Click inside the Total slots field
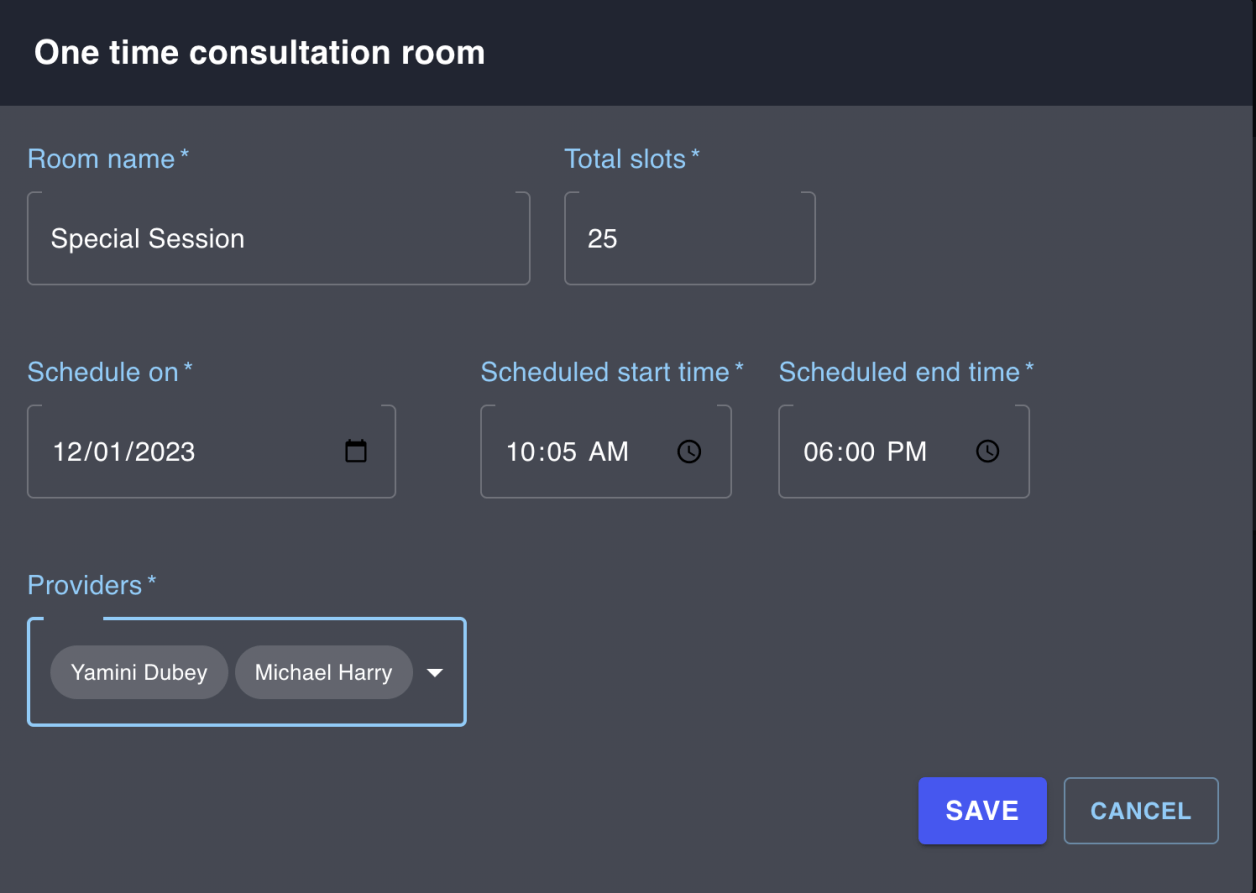 pyautogui.click(x=690, y=238)
